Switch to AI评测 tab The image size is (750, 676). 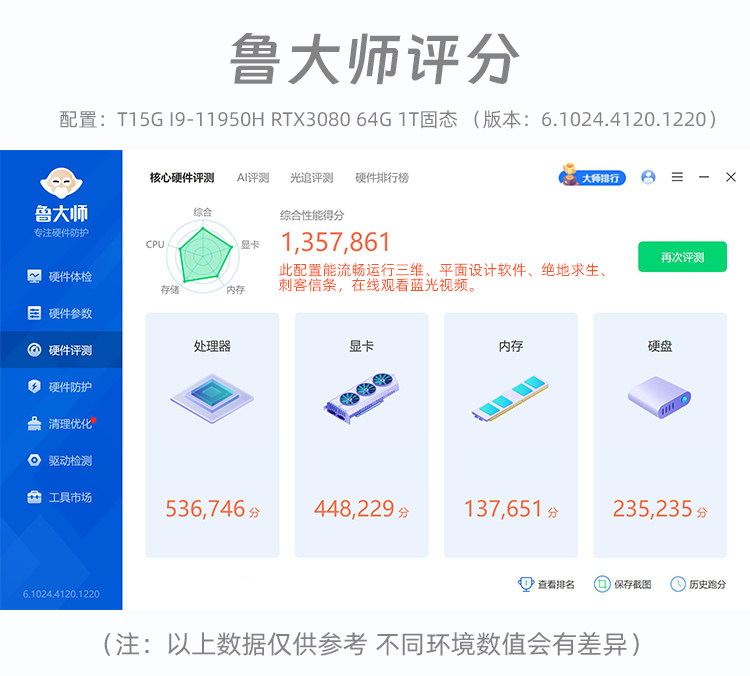pos(253,178)
